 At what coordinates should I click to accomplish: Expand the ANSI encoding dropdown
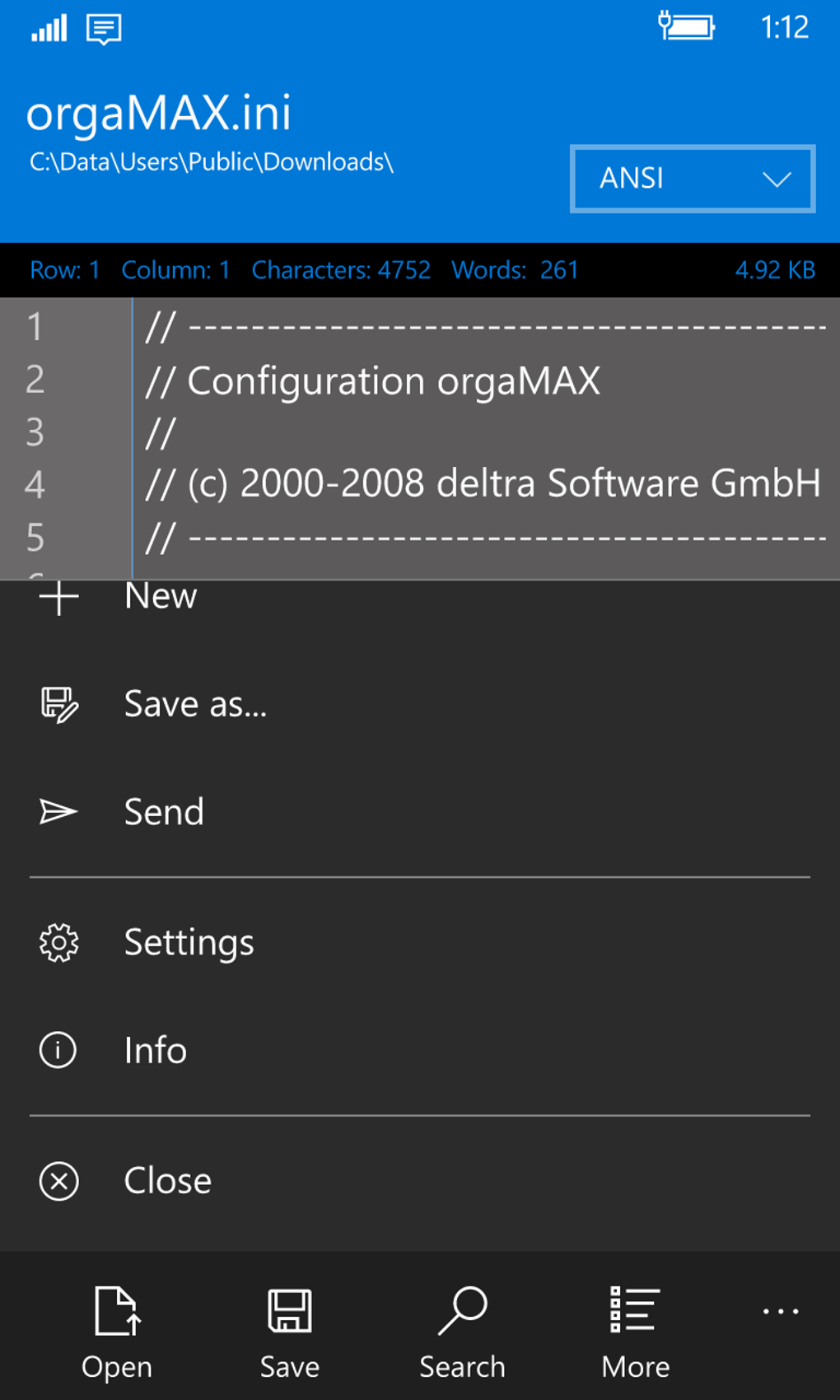[x=692, y=179]
